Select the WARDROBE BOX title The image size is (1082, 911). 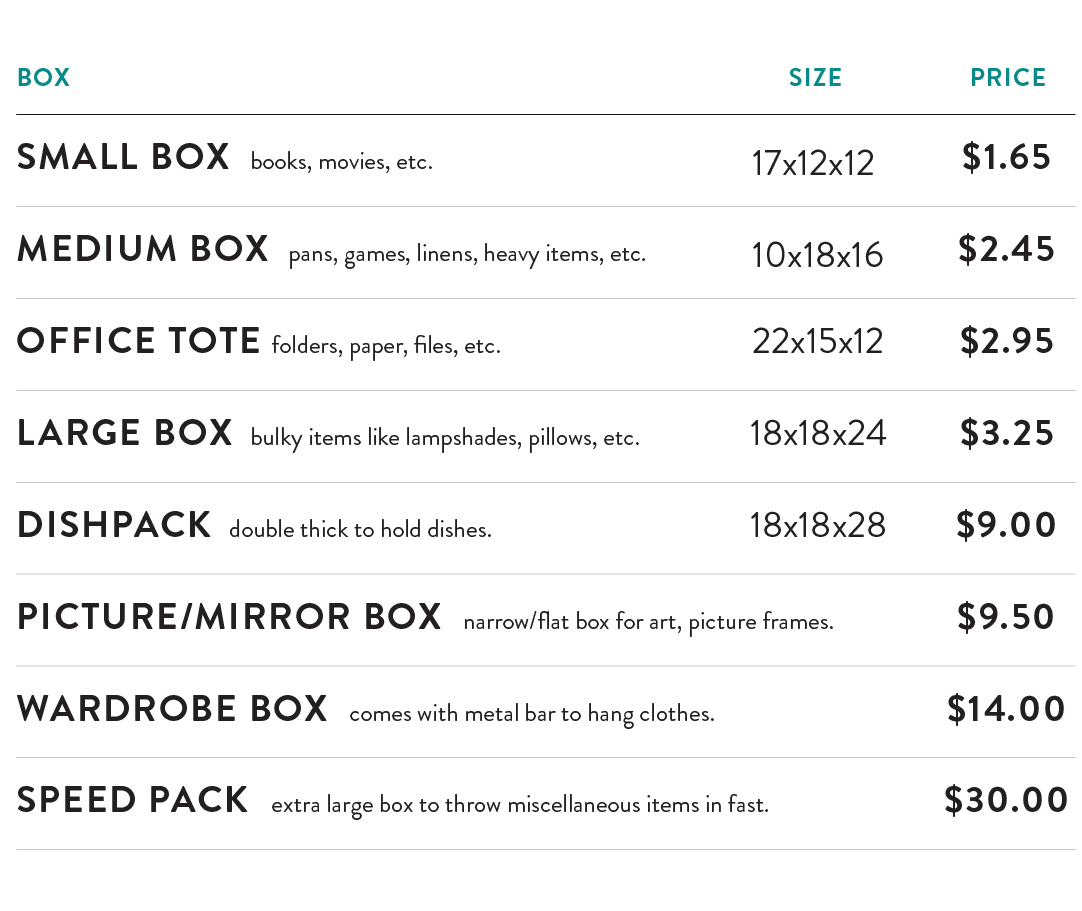(172, 709)
